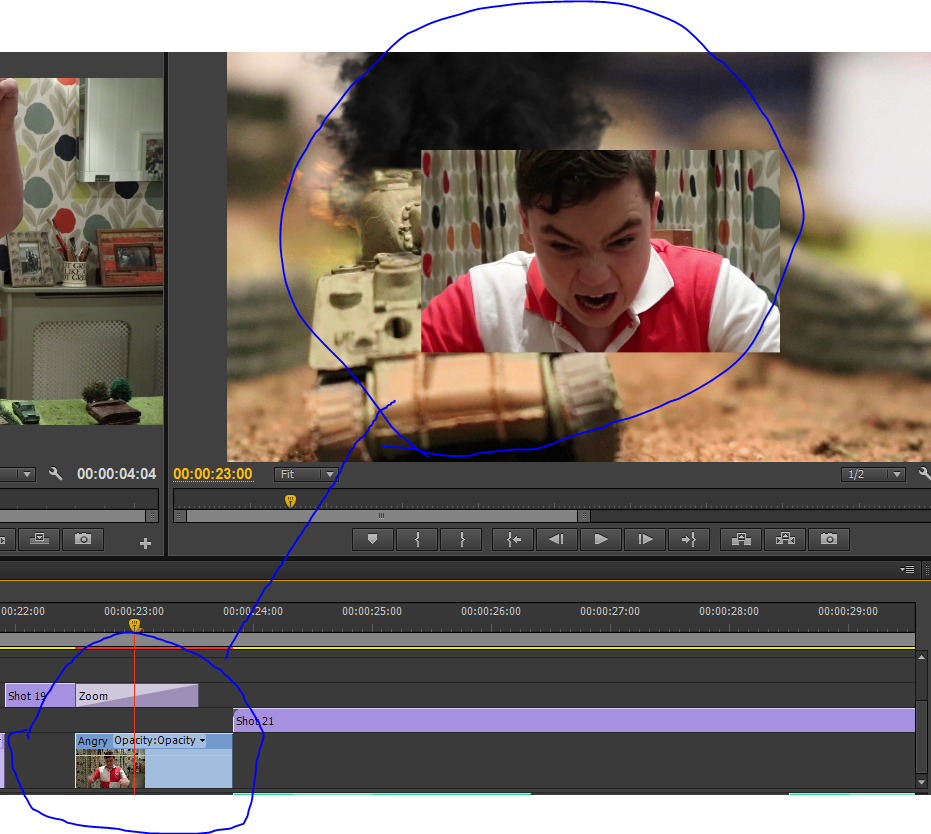Click Program monitor timecode 00:00:23:00
This screenshot has height=834, width=931.
(213, 474)
